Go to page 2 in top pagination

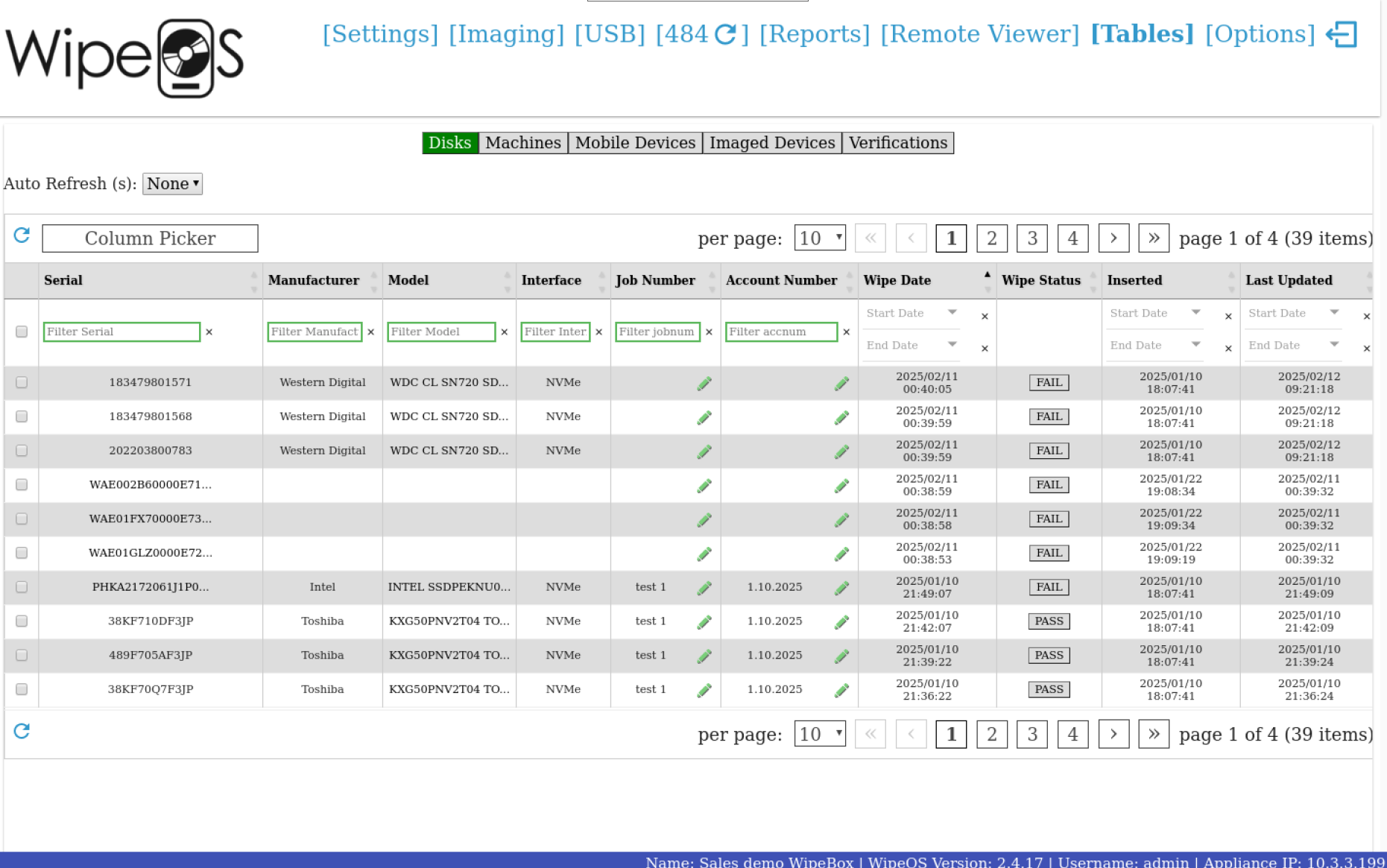(x=992, y=238)
